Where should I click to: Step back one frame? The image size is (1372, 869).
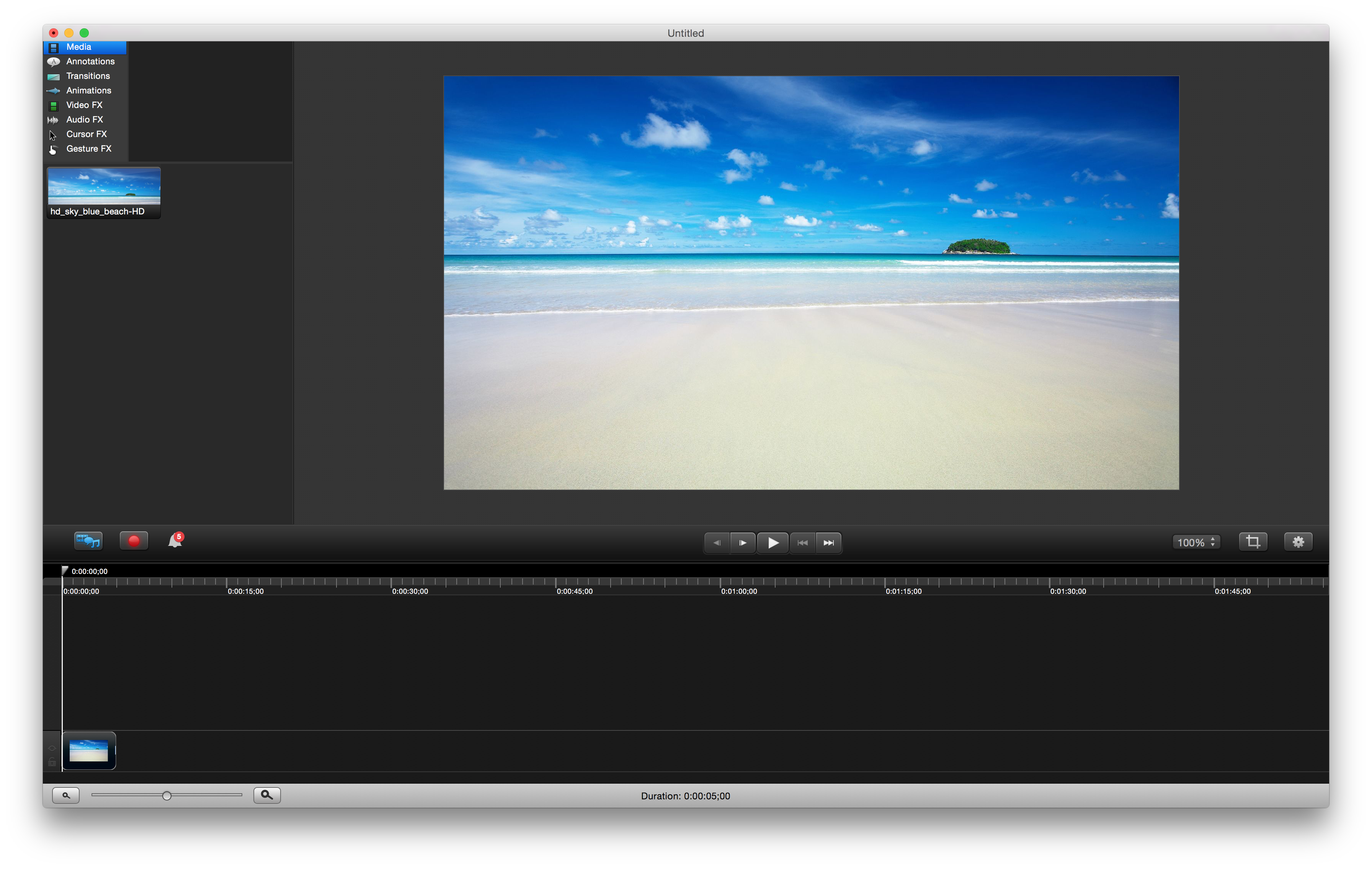(x=717, y=542)
